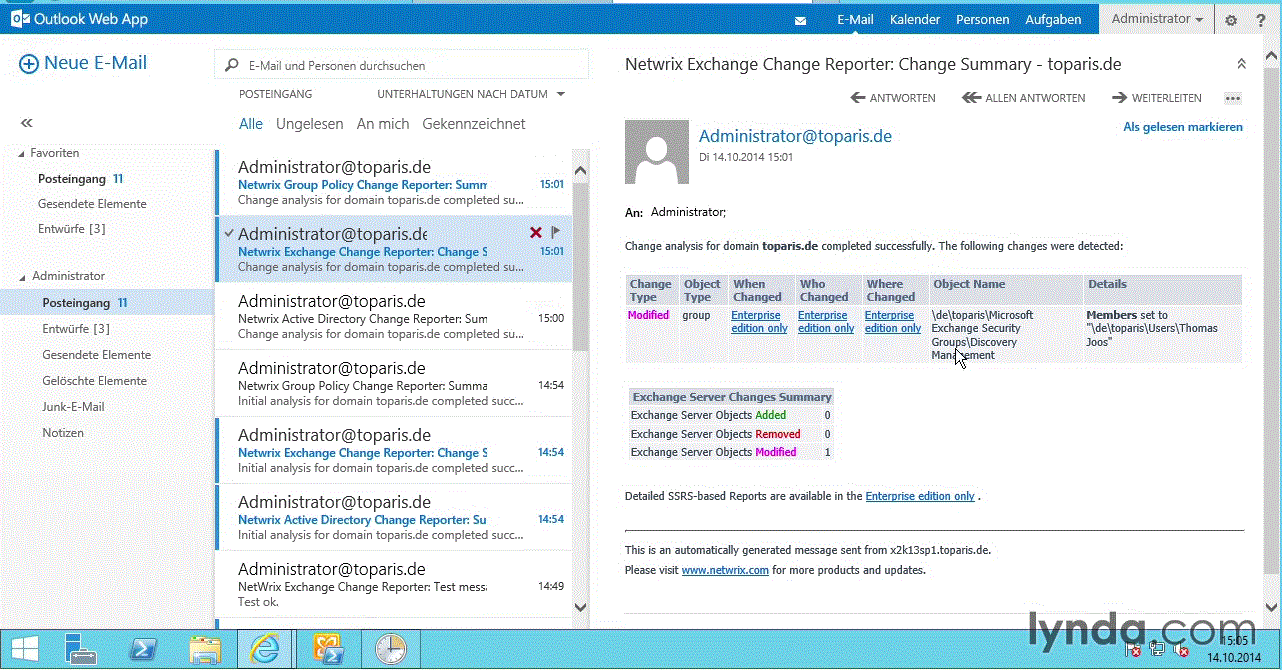Image resolution: width=1282 pixels, height=670 pixels.
Task: Open the Administrator account dropdown
Action: [1157, 19]
